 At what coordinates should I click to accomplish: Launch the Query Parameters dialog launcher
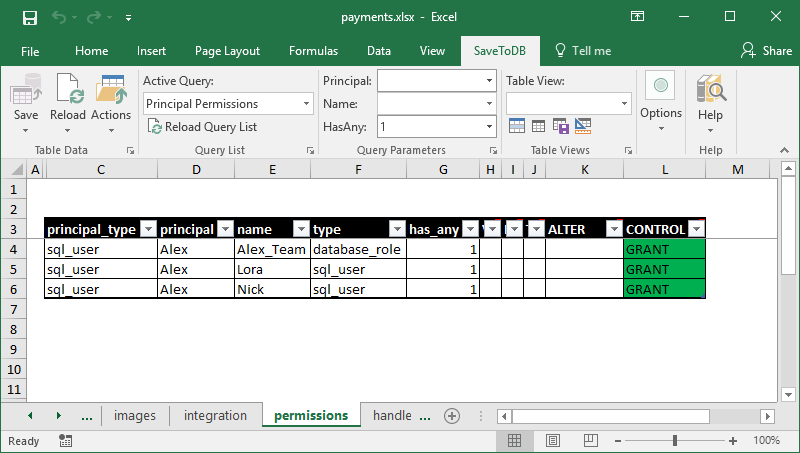493,150
